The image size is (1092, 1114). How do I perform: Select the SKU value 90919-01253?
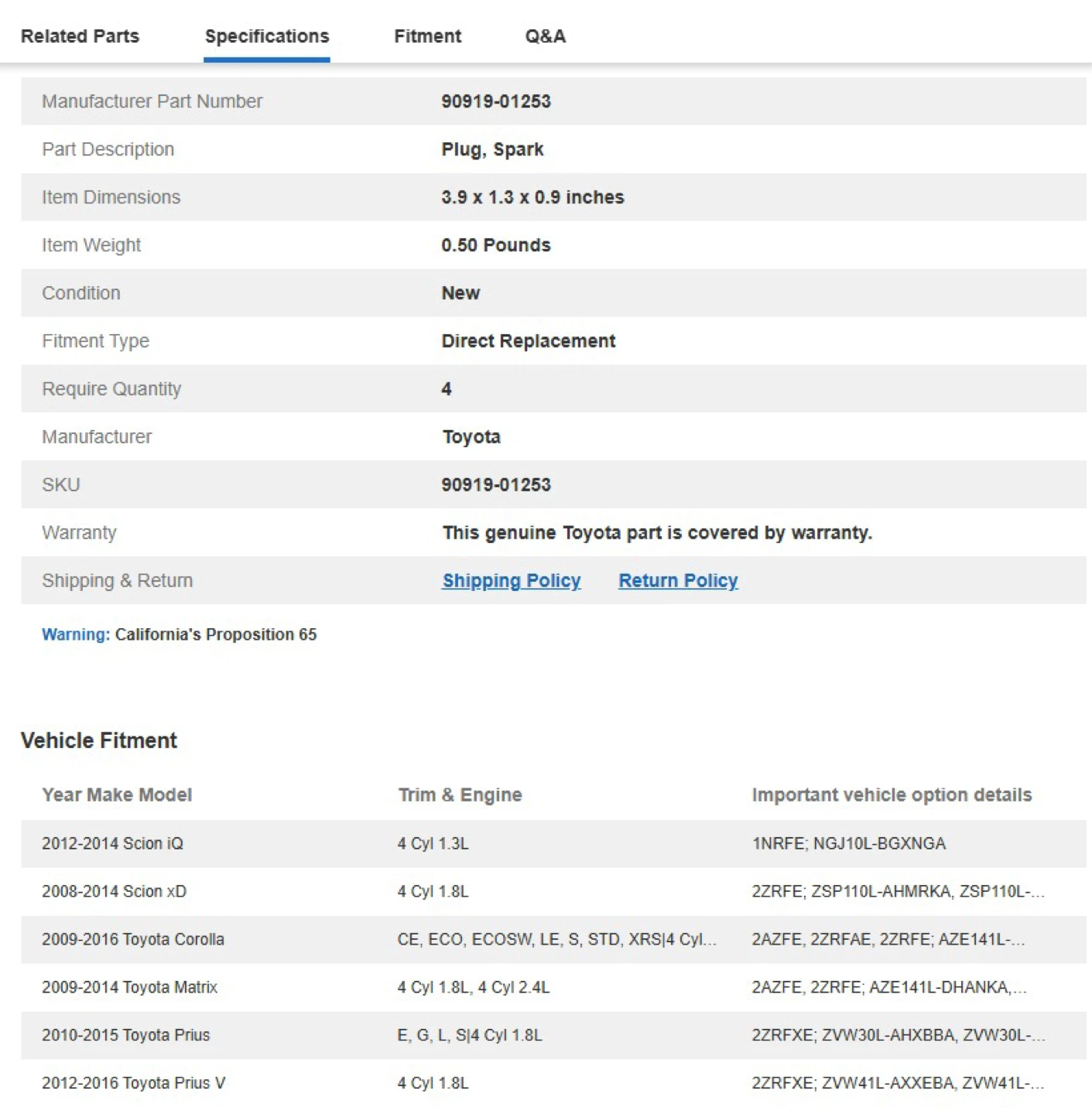click(x=496, y=485)
